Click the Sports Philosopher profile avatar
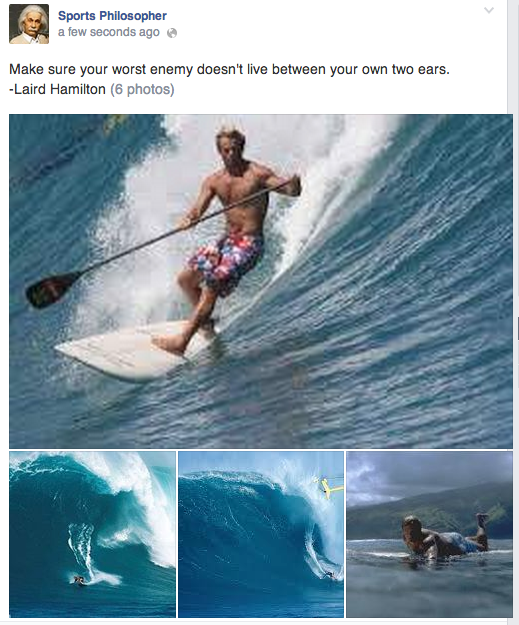The height and width of the screenshot is (625, 519). pos(29,24)
